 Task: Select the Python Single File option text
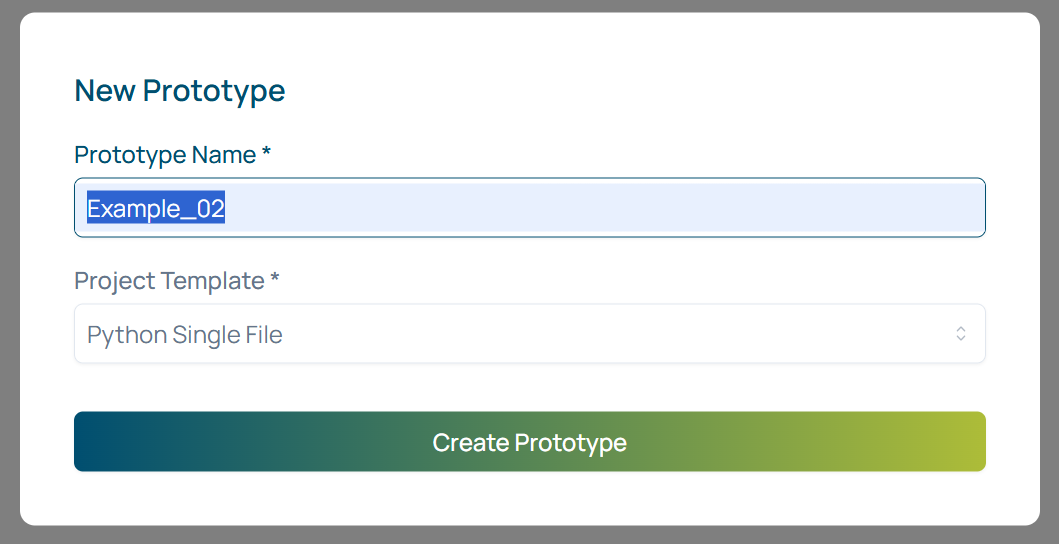[x=185, y=335]
